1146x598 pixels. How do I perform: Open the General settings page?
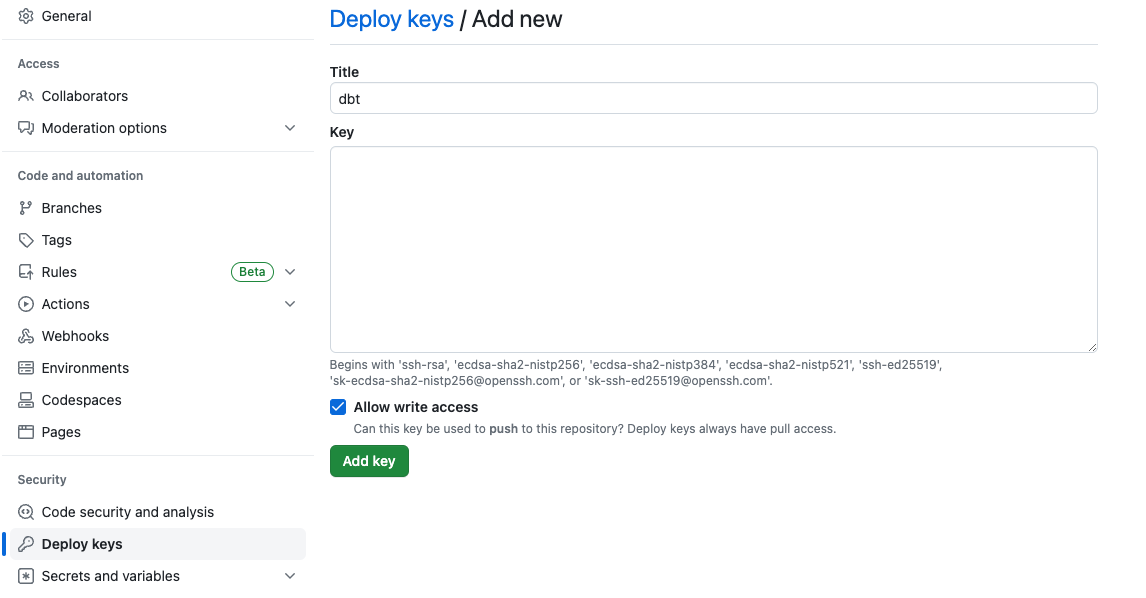(67, 16)
